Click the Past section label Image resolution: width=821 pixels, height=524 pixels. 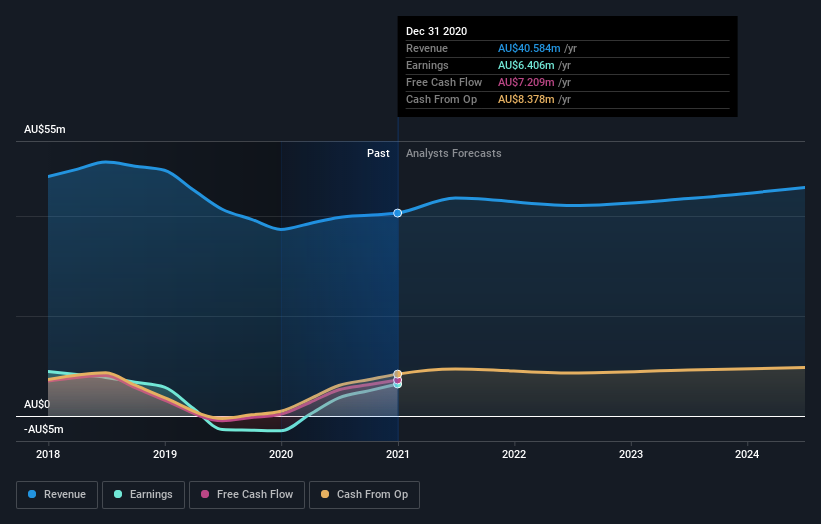[x=378, y=153]
